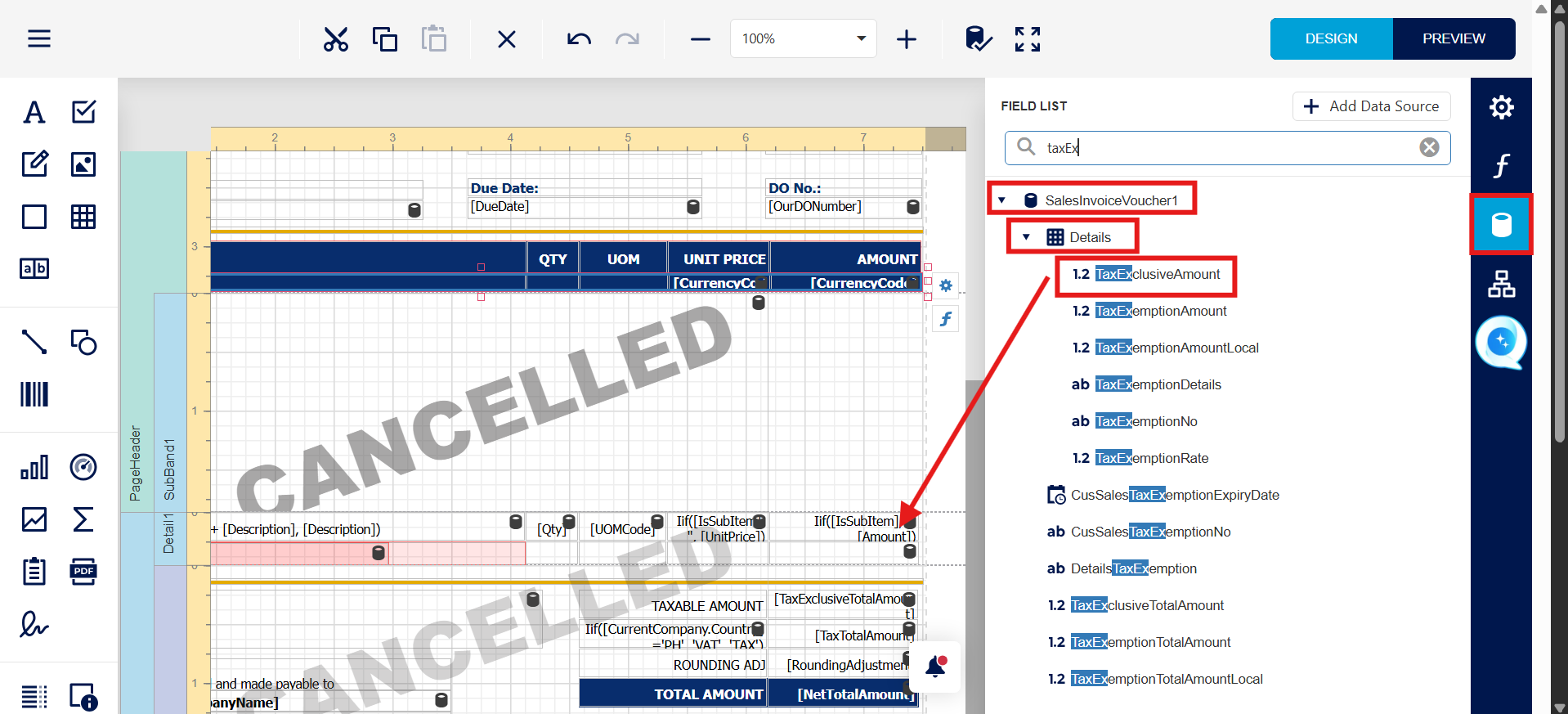Viewport: 1568px width, 714px height.
Task: Open the Report Explorer panel
Action: point(1502,284)
